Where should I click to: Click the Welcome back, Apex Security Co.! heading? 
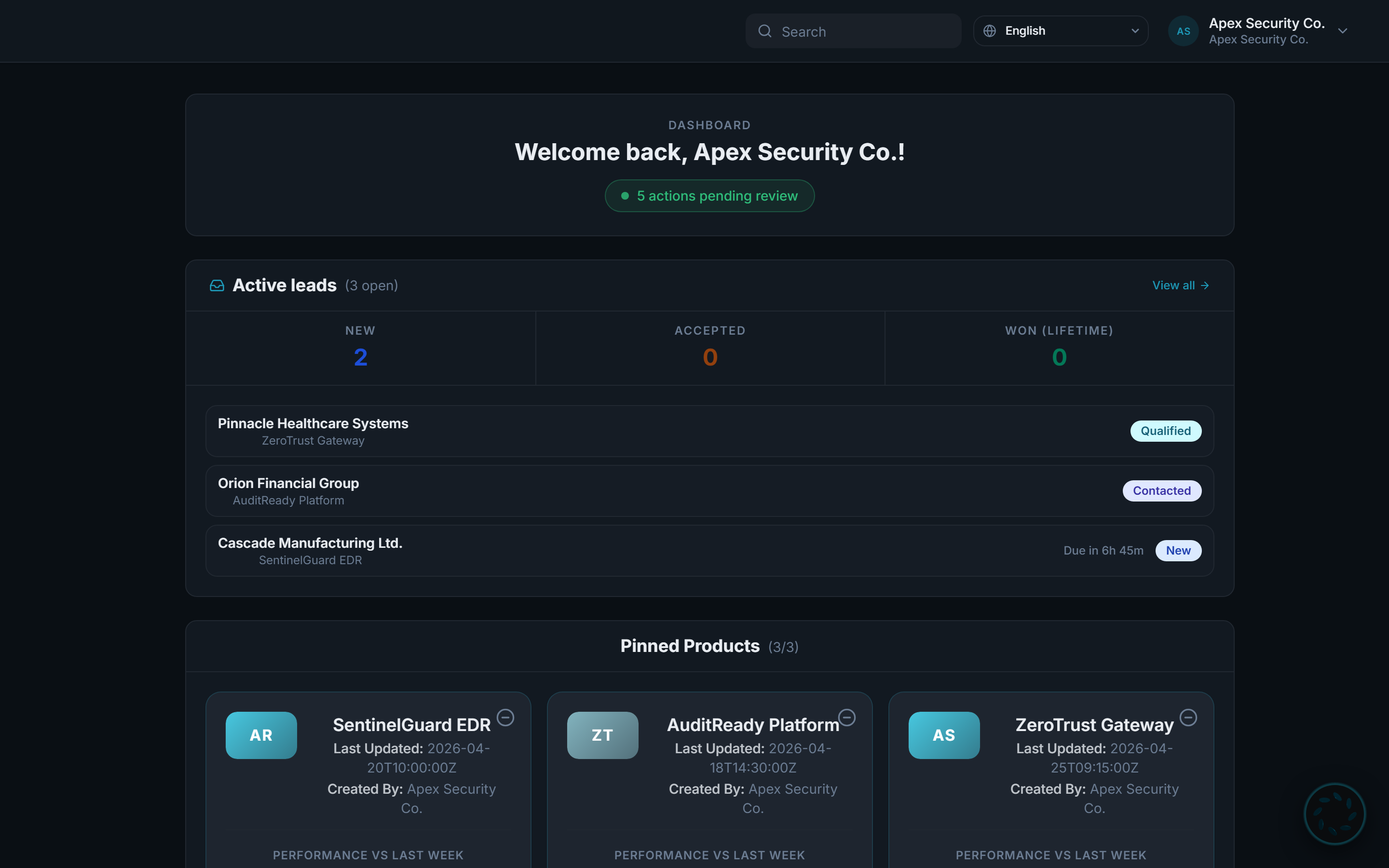[709, 152]
